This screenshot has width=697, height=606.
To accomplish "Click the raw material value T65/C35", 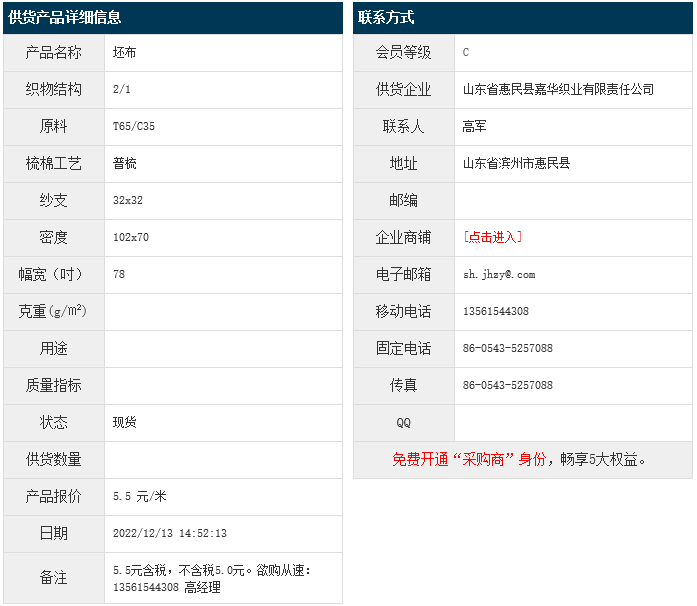I will click(134, 126).
